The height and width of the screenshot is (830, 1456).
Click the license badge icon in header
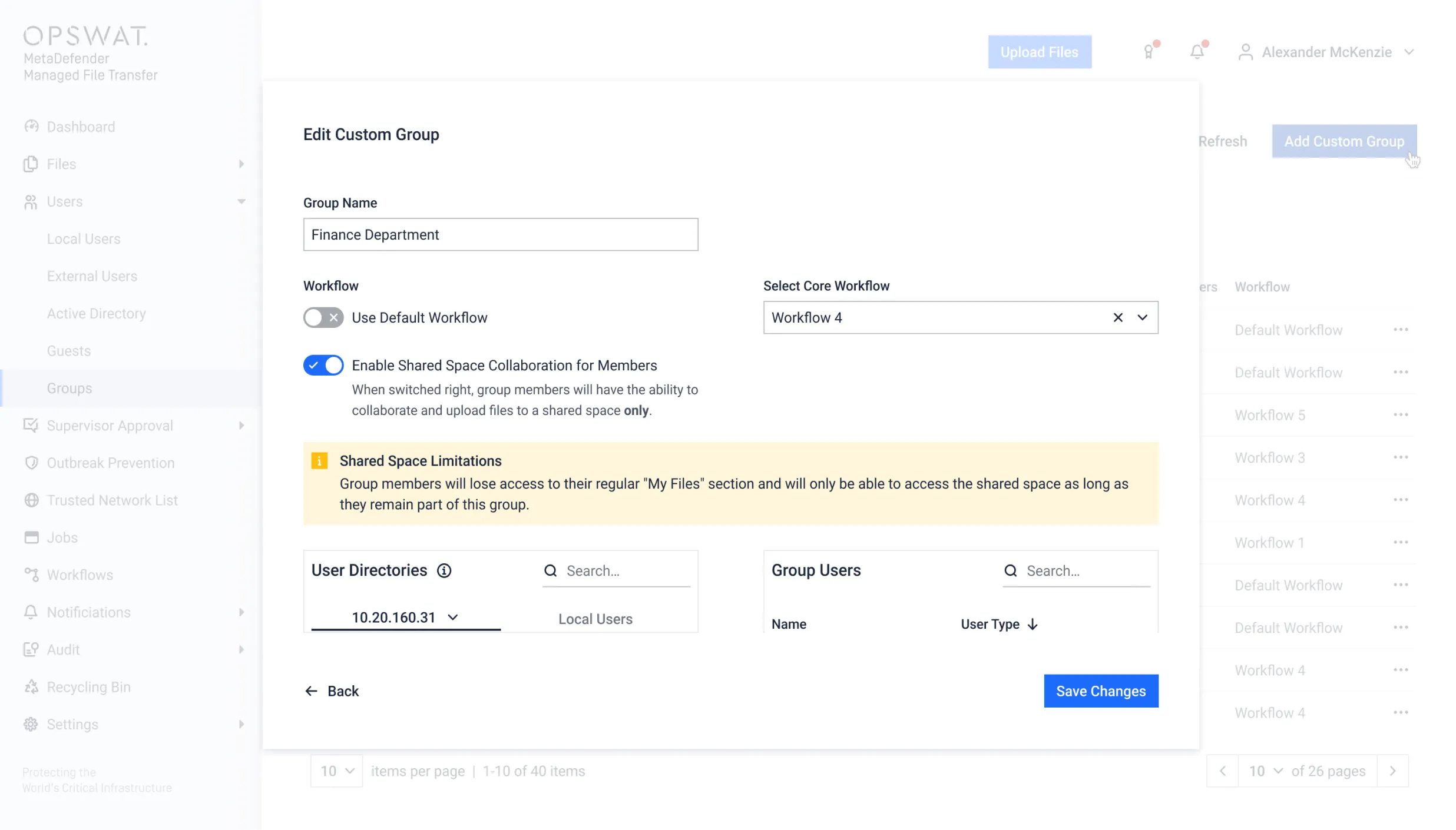tap(1149, 52)
